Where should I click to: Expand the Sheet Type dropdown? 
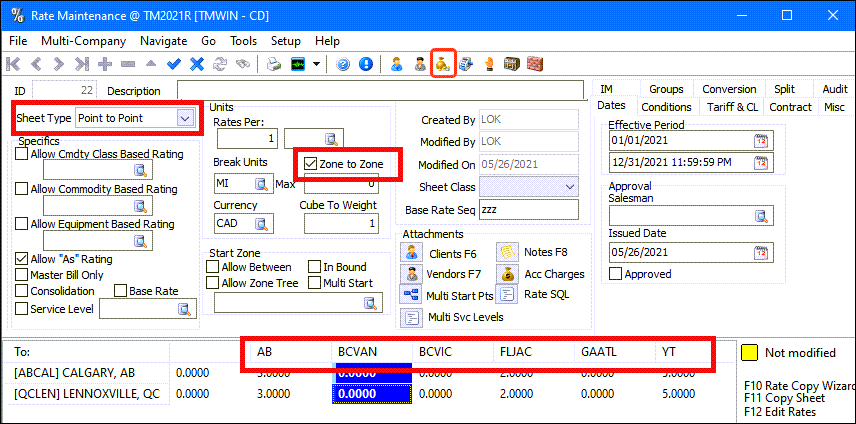tap(183, 118)
